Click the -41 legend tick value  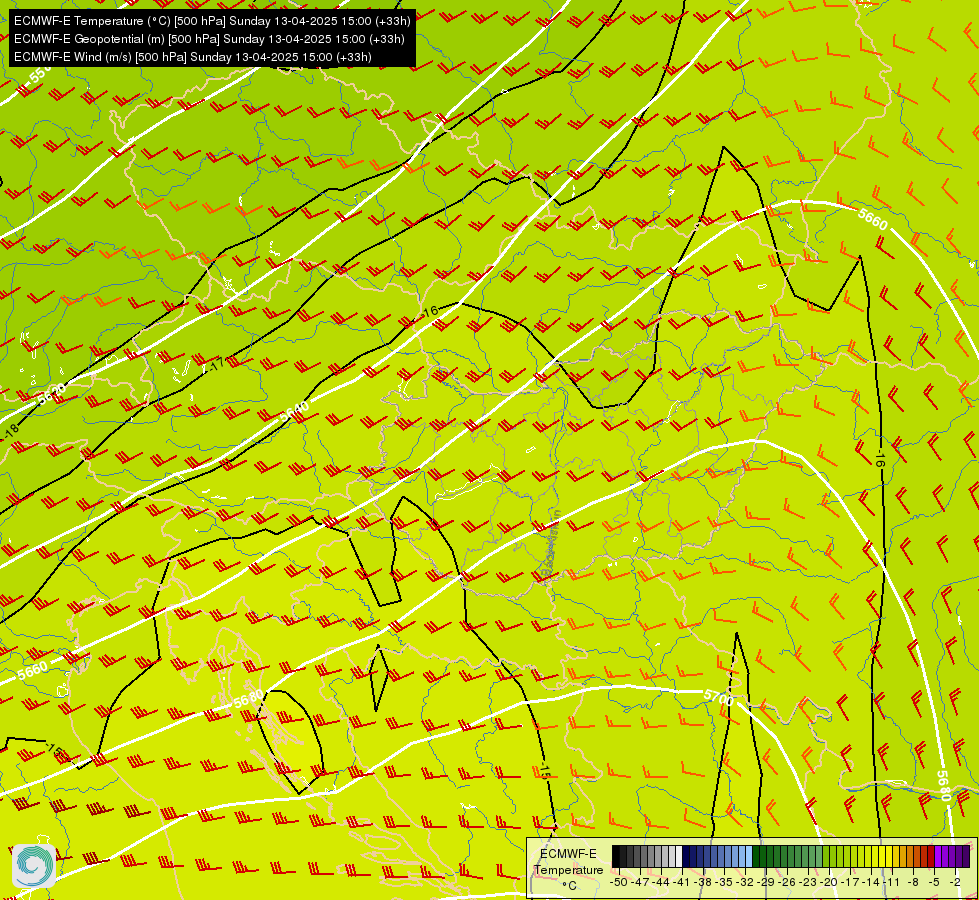pyautogui.click(x=683, y=882)
